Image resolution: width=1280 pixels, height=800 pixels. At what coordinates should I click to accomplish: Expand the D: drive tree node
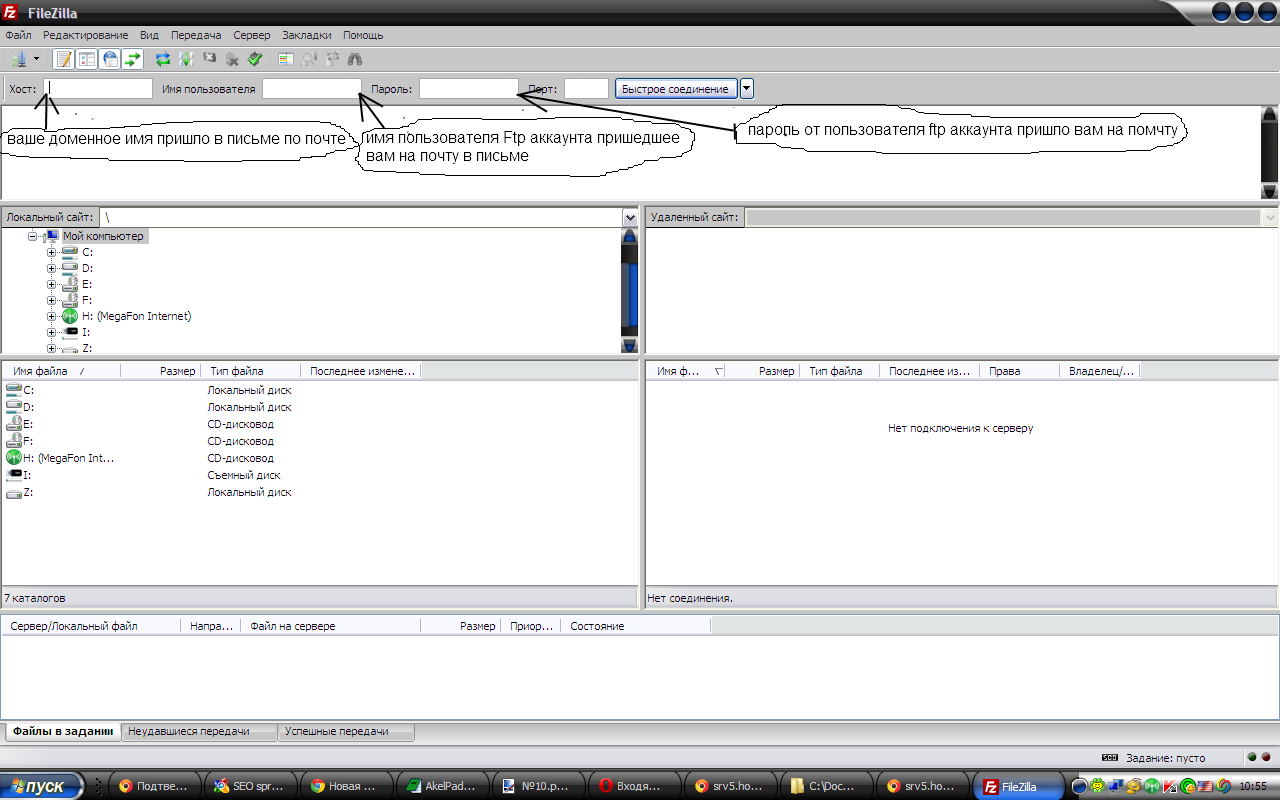(51, 269)
